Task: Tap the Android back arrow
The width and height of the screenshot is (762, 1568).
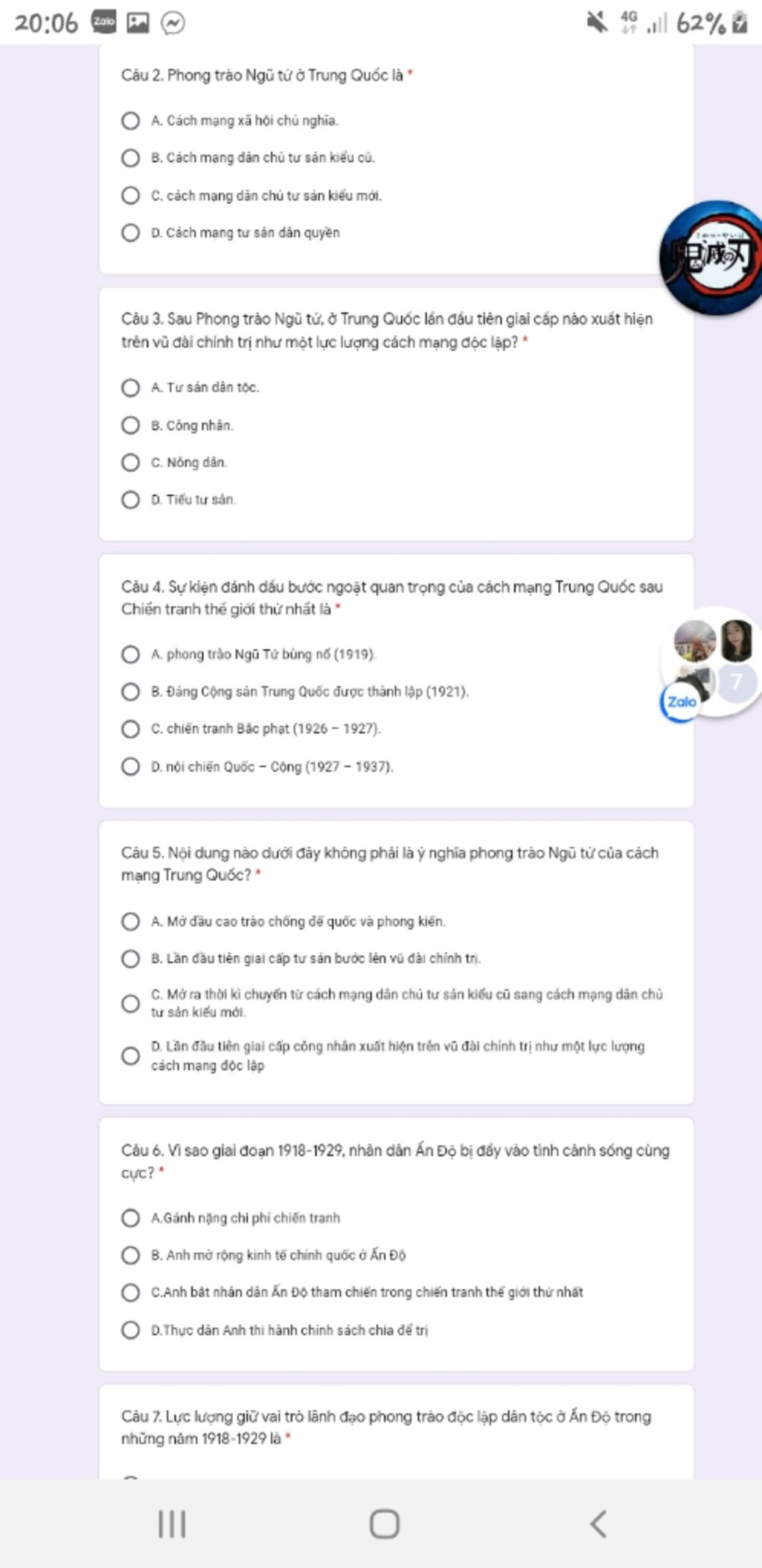Action: [x=598, y=1524]
